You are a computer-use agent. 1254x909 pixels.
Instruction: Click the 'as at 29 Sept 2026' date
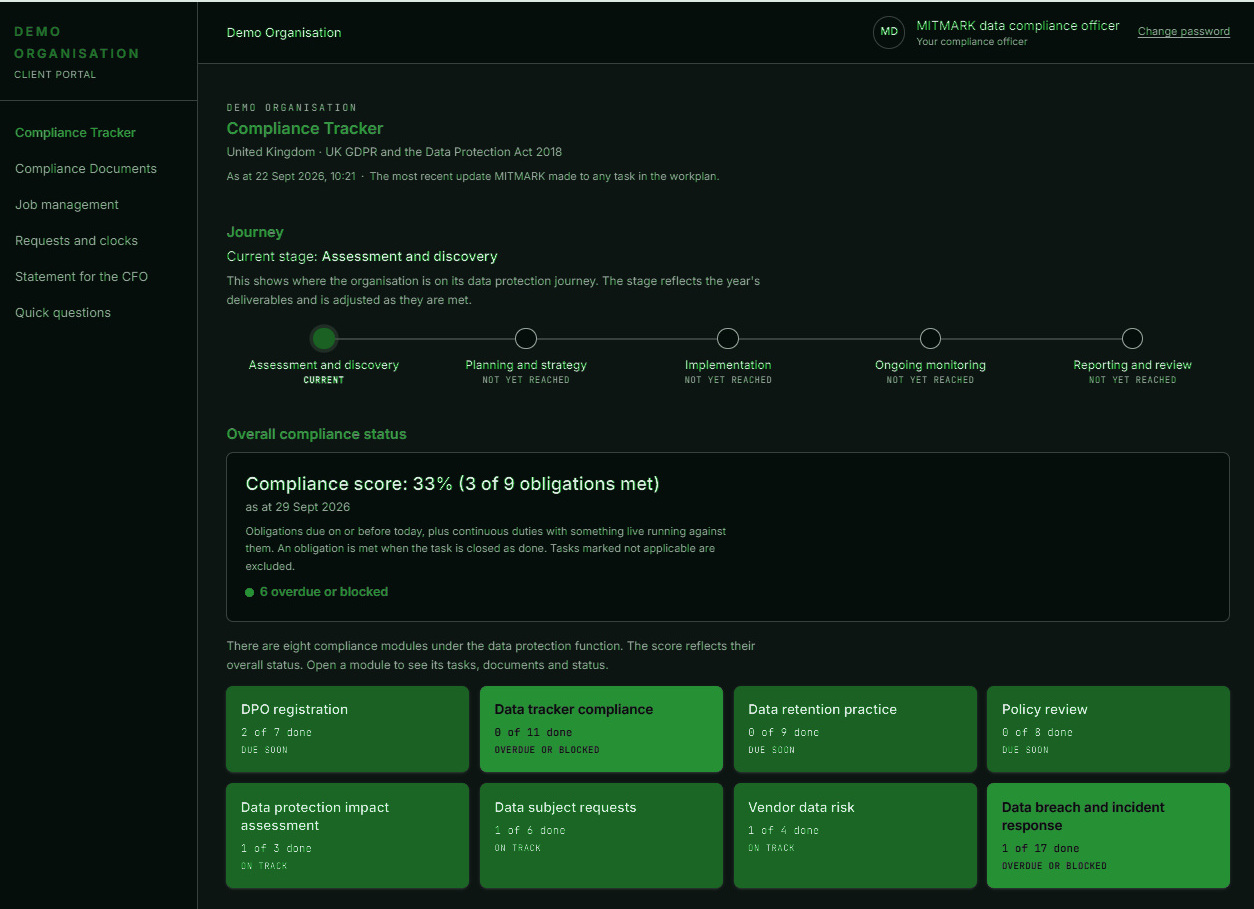[x=298, y=507]
